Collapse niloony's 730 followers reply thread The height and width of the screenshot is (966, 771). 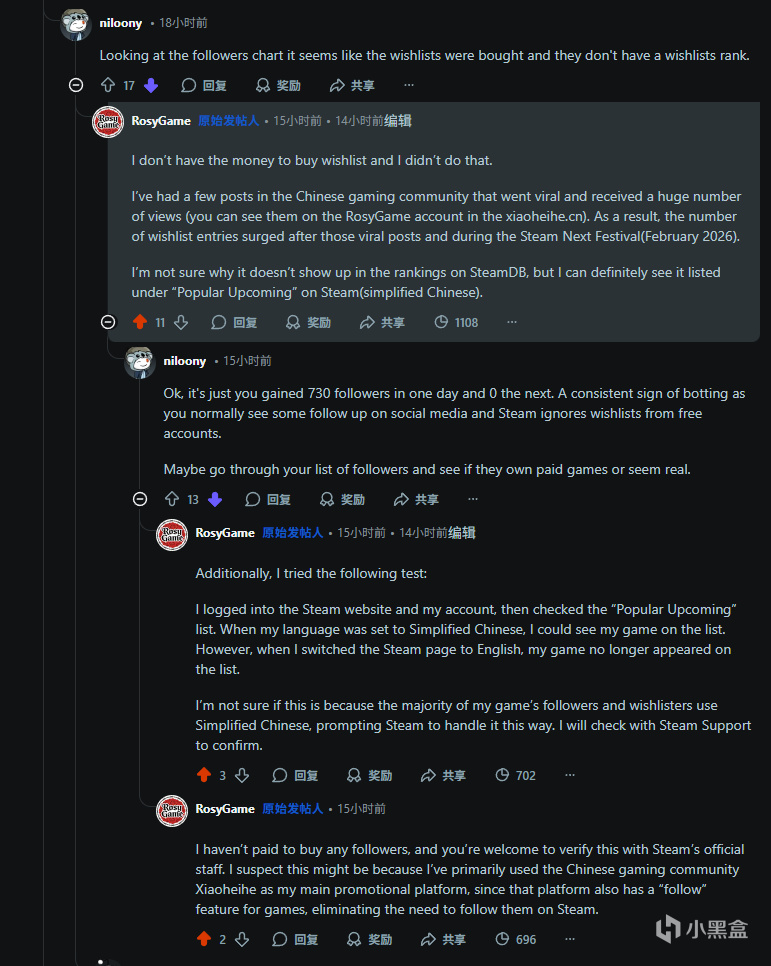pos(140,499)
